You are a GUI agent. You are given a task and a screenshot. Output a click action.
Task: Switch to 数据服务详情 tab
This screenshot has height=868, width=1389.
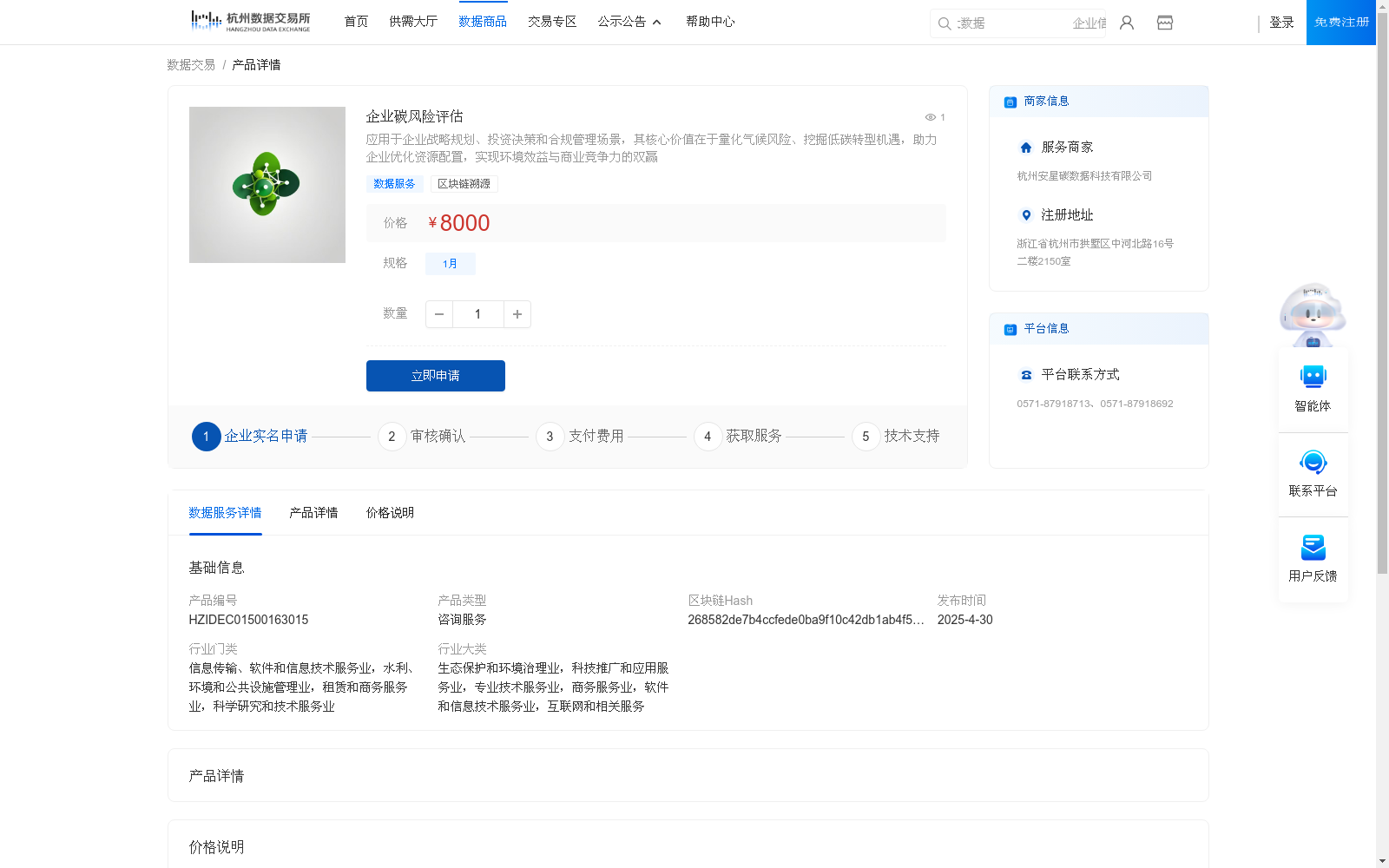[x=225, y=513]
